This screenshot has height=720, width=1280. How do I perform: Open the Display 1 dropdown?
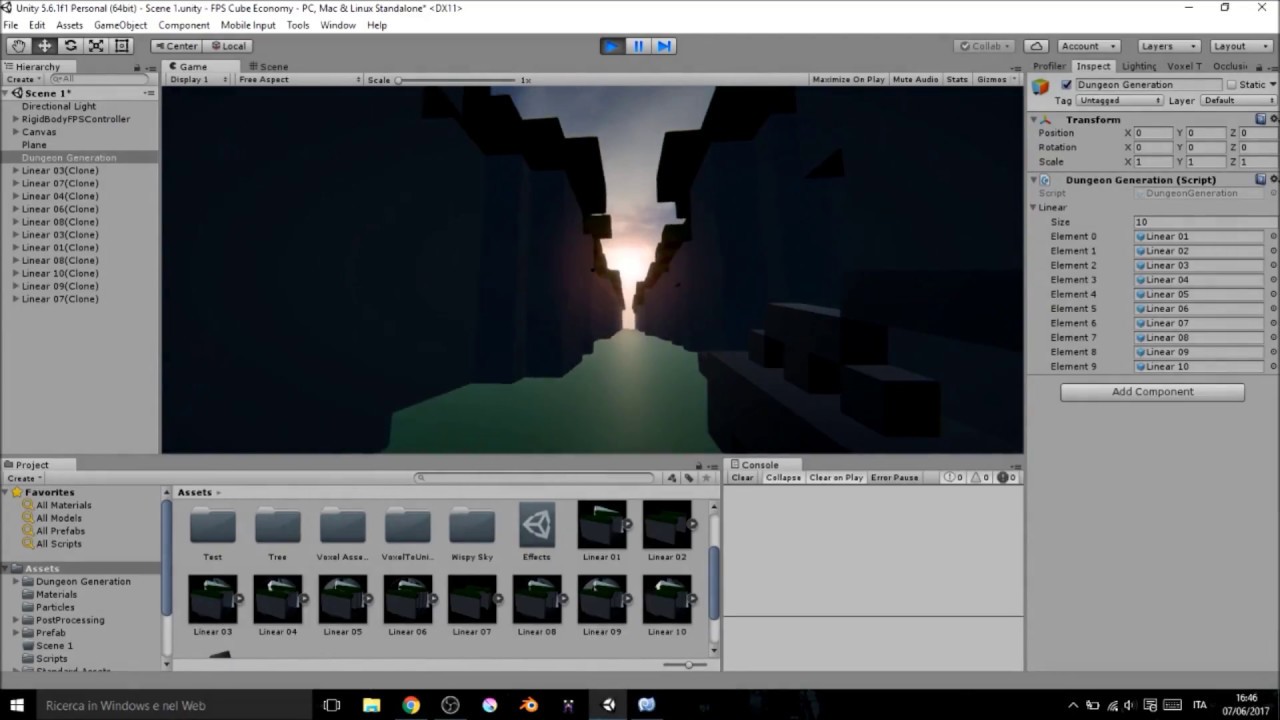pos(198,79)
